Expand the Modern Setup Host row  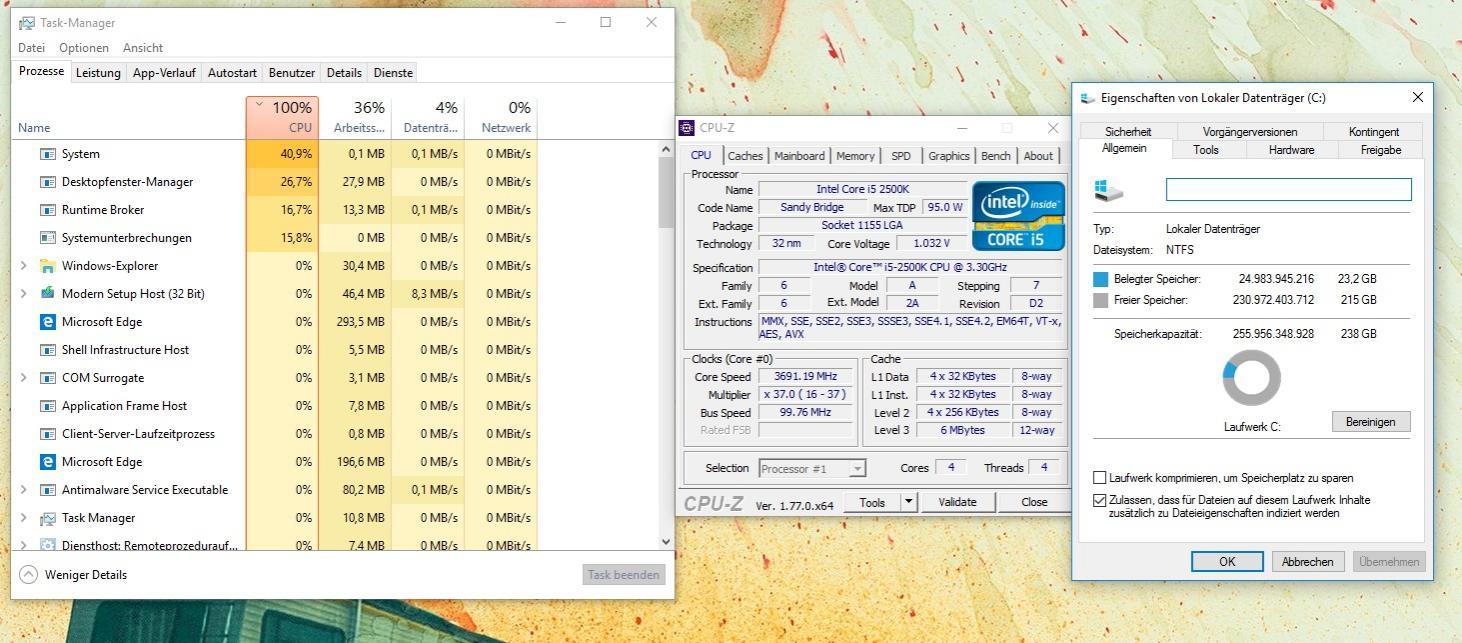[x=24, y=294]
